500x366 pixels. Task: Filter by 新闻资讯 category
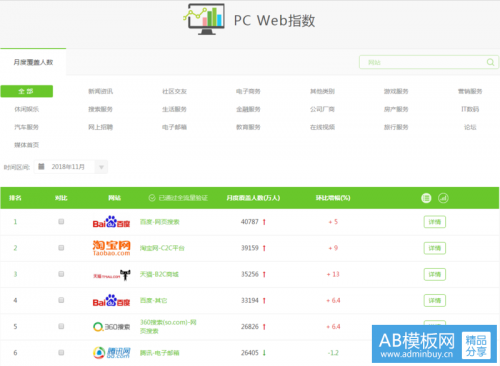pos(100,91)
